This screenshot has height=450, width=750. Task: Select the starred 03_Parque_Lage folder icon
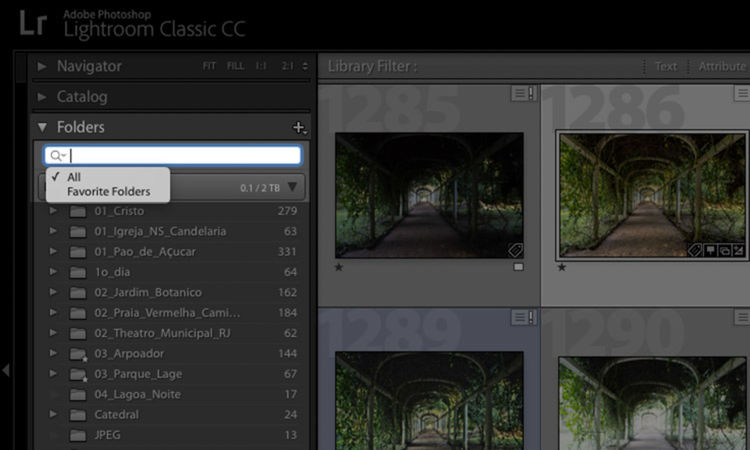pyautogui.click(x=78, y=375)
